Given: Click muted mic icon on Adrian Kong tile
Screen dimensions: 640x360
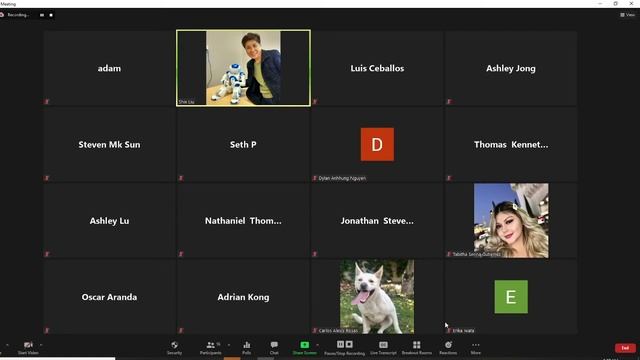Looking at the screenshot, I should point(181,330).
